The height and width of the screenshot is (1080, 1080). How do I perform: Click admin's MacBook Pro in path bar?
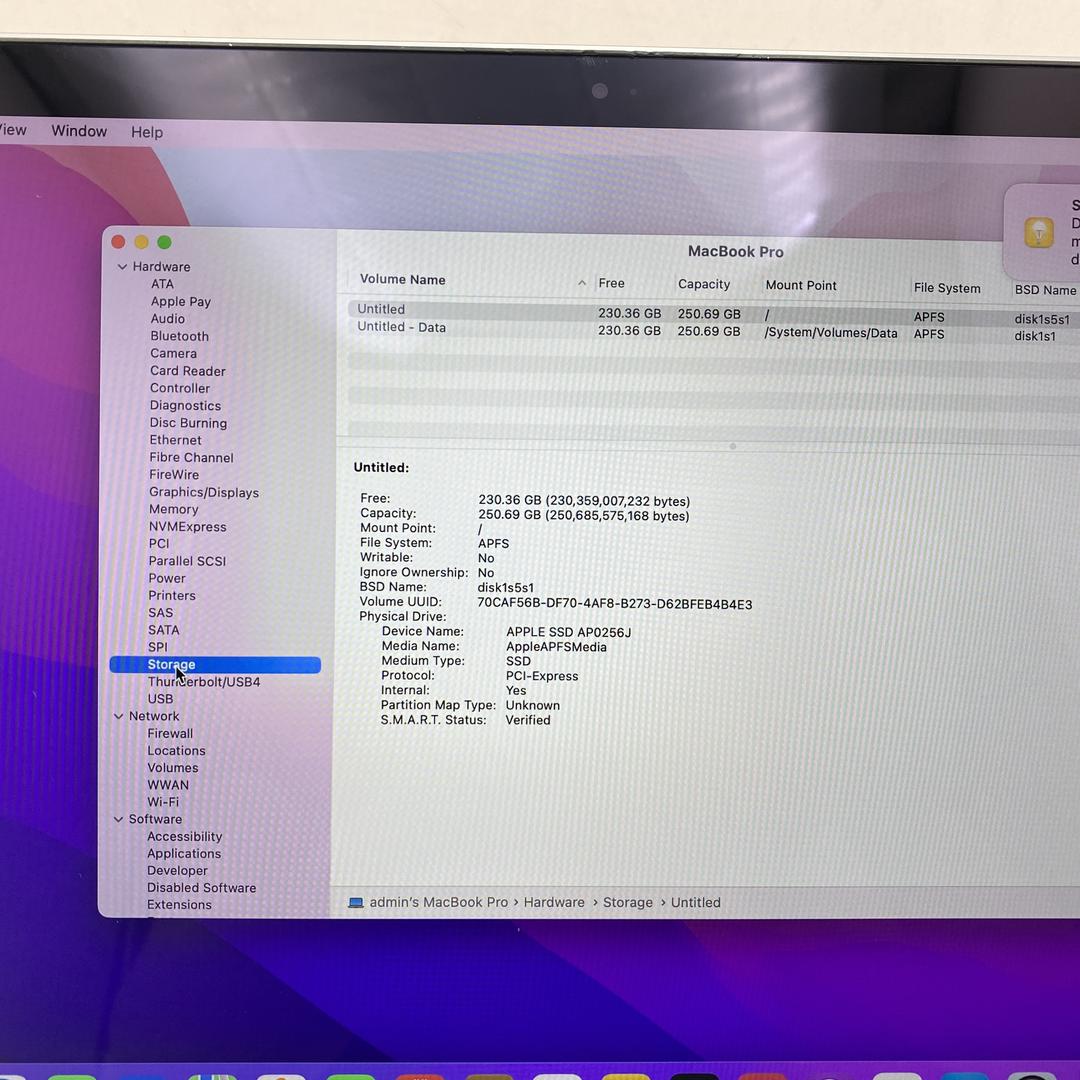pyautogui.click(x=439, y=902)
